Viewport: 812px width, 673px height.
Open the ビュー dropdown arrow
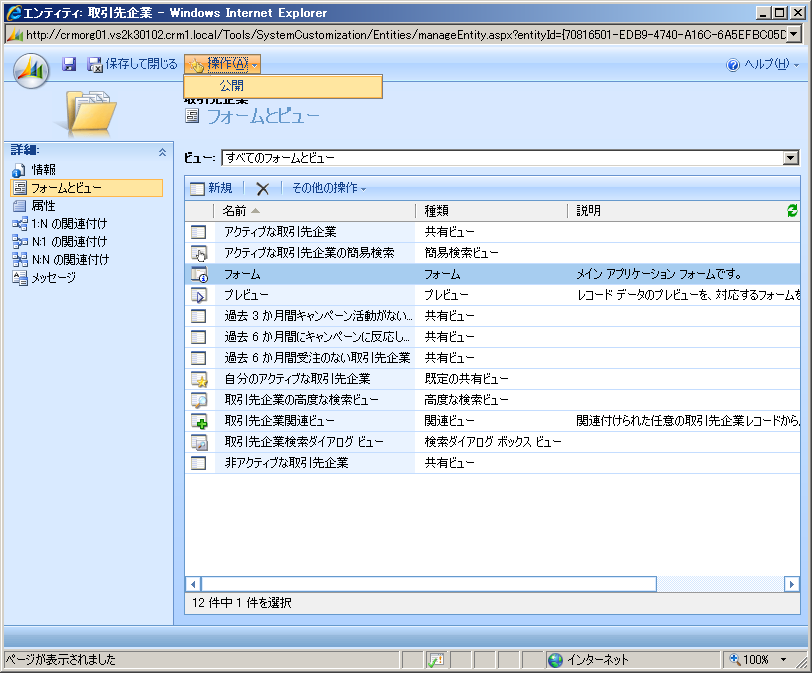(791, 158)
